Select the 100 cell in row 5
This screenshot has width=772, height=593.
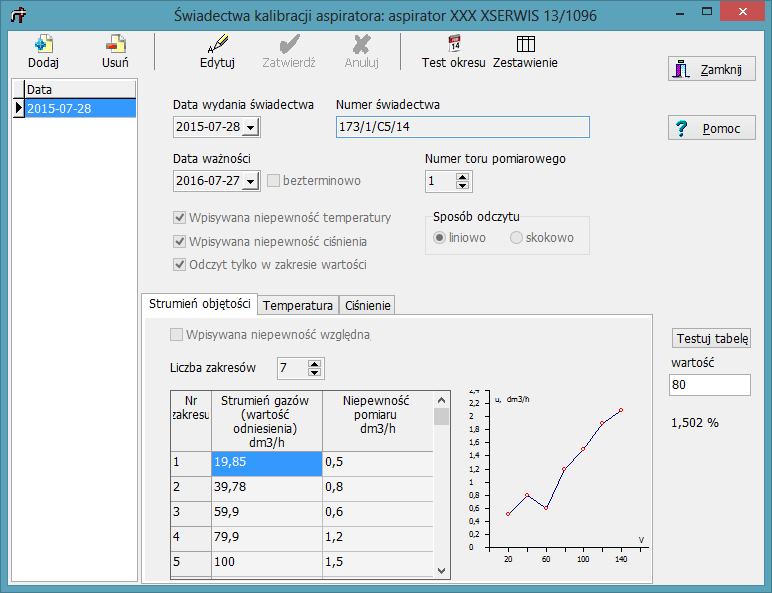267,563
